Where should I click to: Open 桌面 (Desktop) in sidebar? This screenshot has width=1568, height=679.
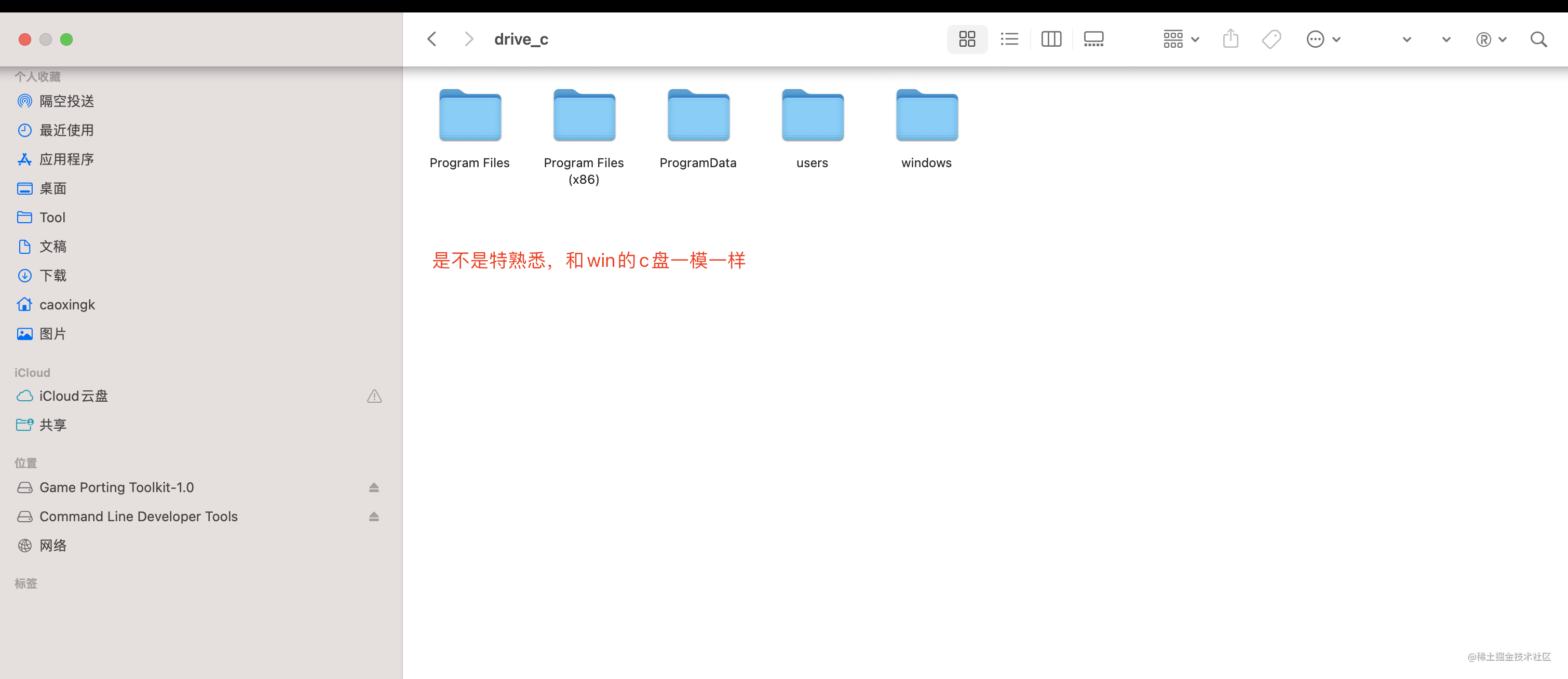point(201,188)
